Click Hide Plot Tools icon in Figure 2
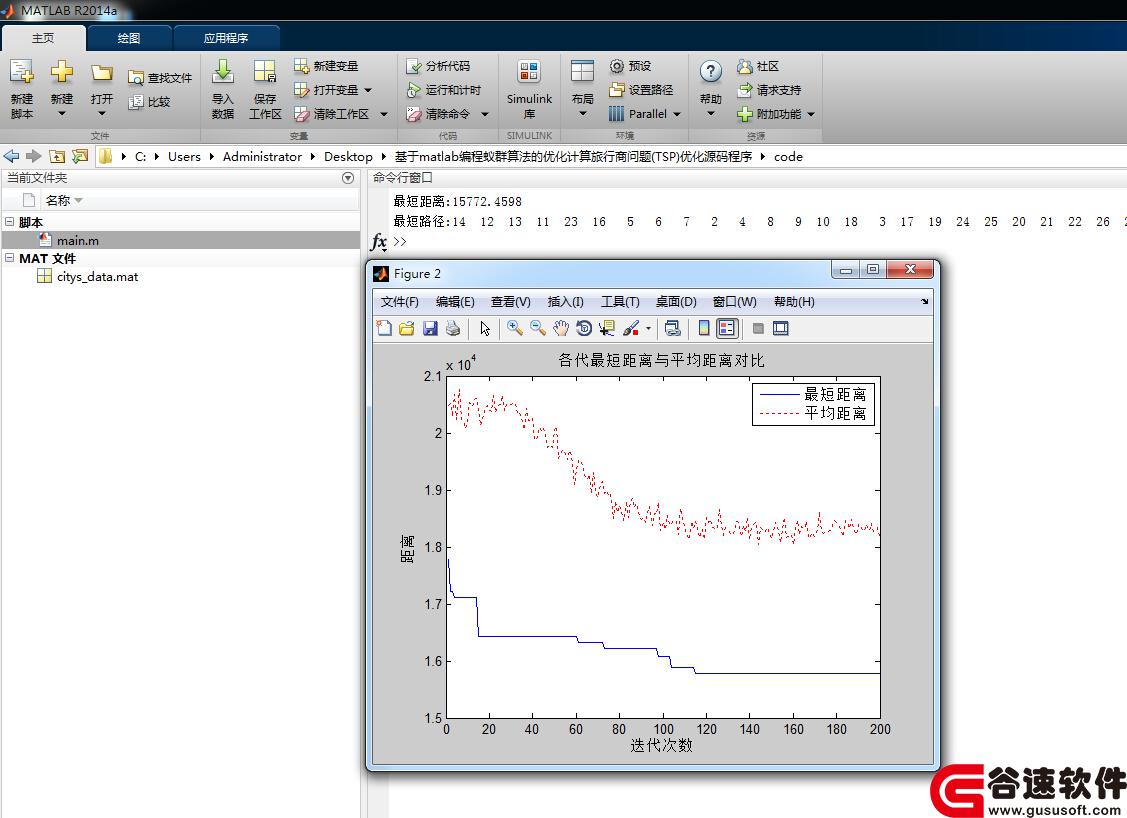The image size is (1127, 818). (758, 328)
